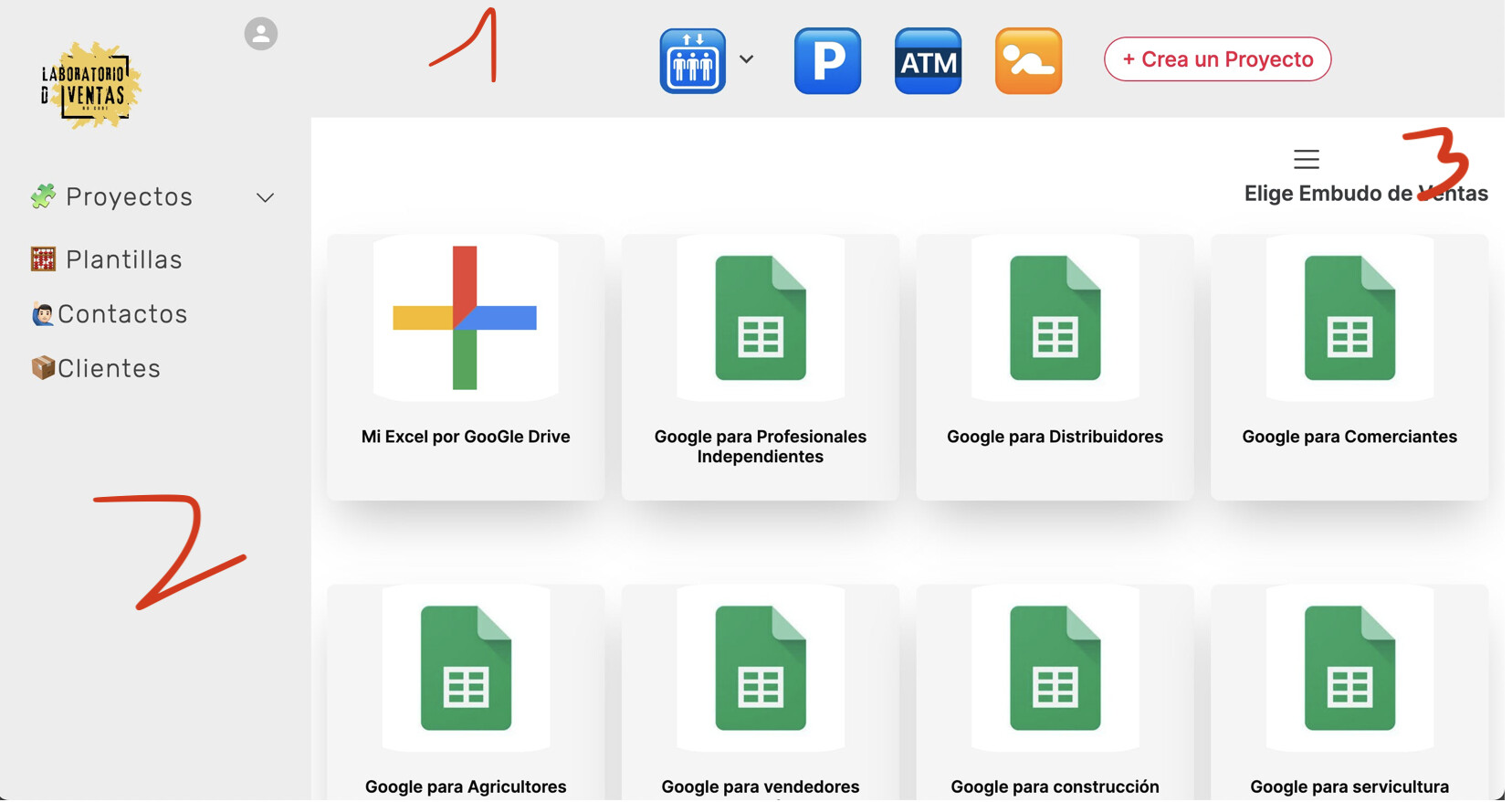The width and height of the screenshot is (1512, 802).
Task: Open Google para construcción sheet icon
Action: (x=1055, y=668)
